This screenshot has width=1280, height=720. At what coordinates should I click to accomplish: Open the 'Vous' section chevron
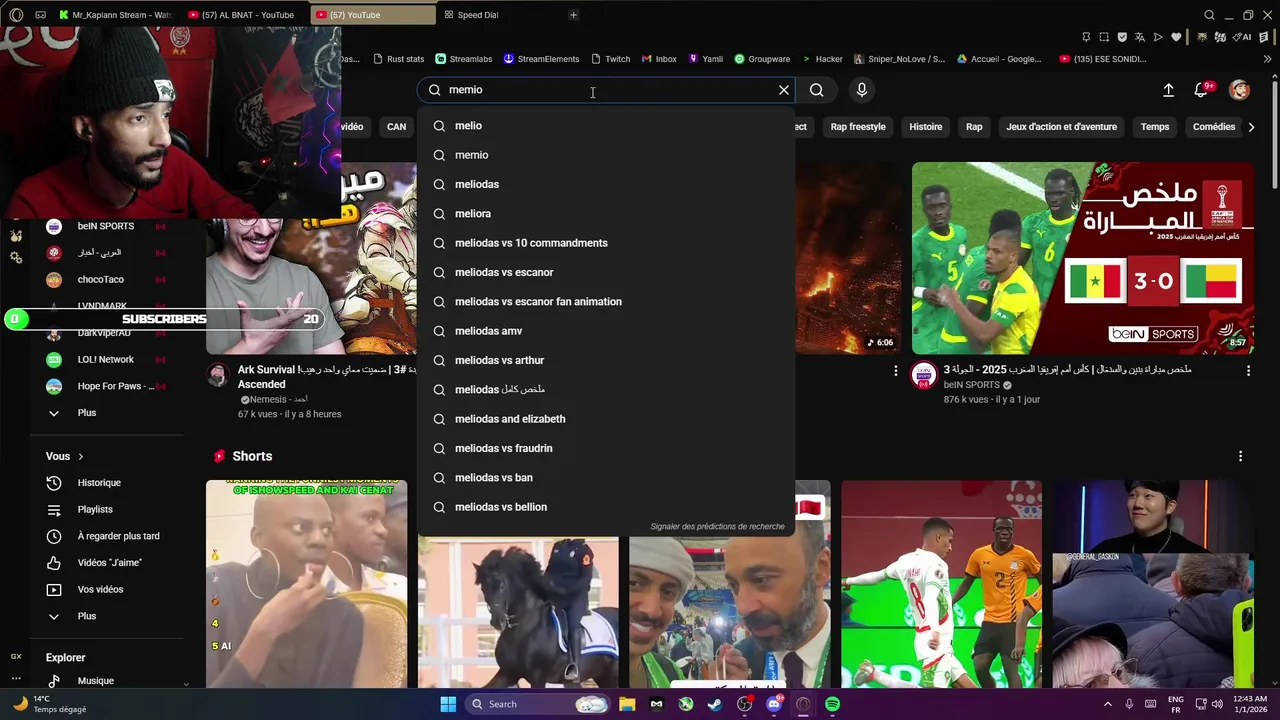[81, 457]
